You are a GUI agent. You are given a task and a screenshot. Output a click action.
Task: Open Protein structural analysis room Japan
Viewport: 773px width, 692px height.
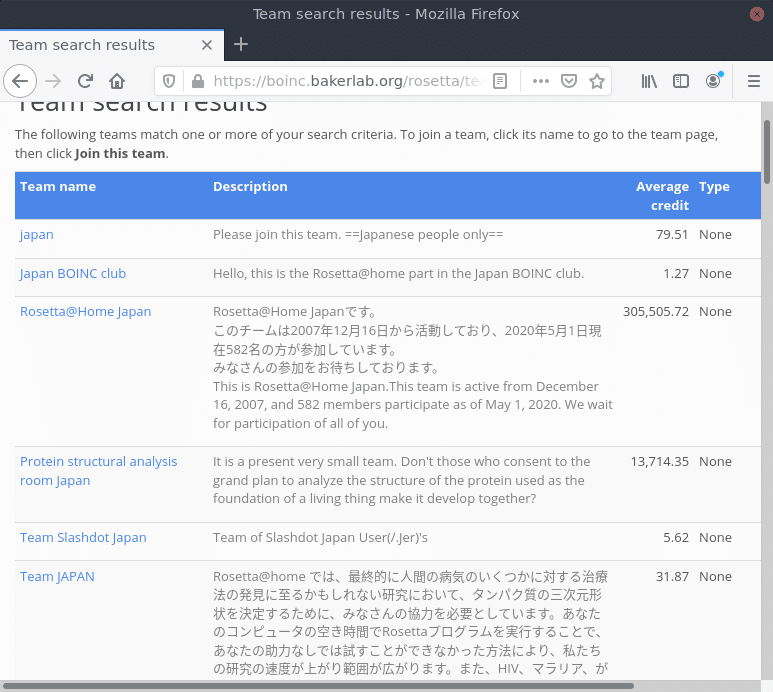98,471
